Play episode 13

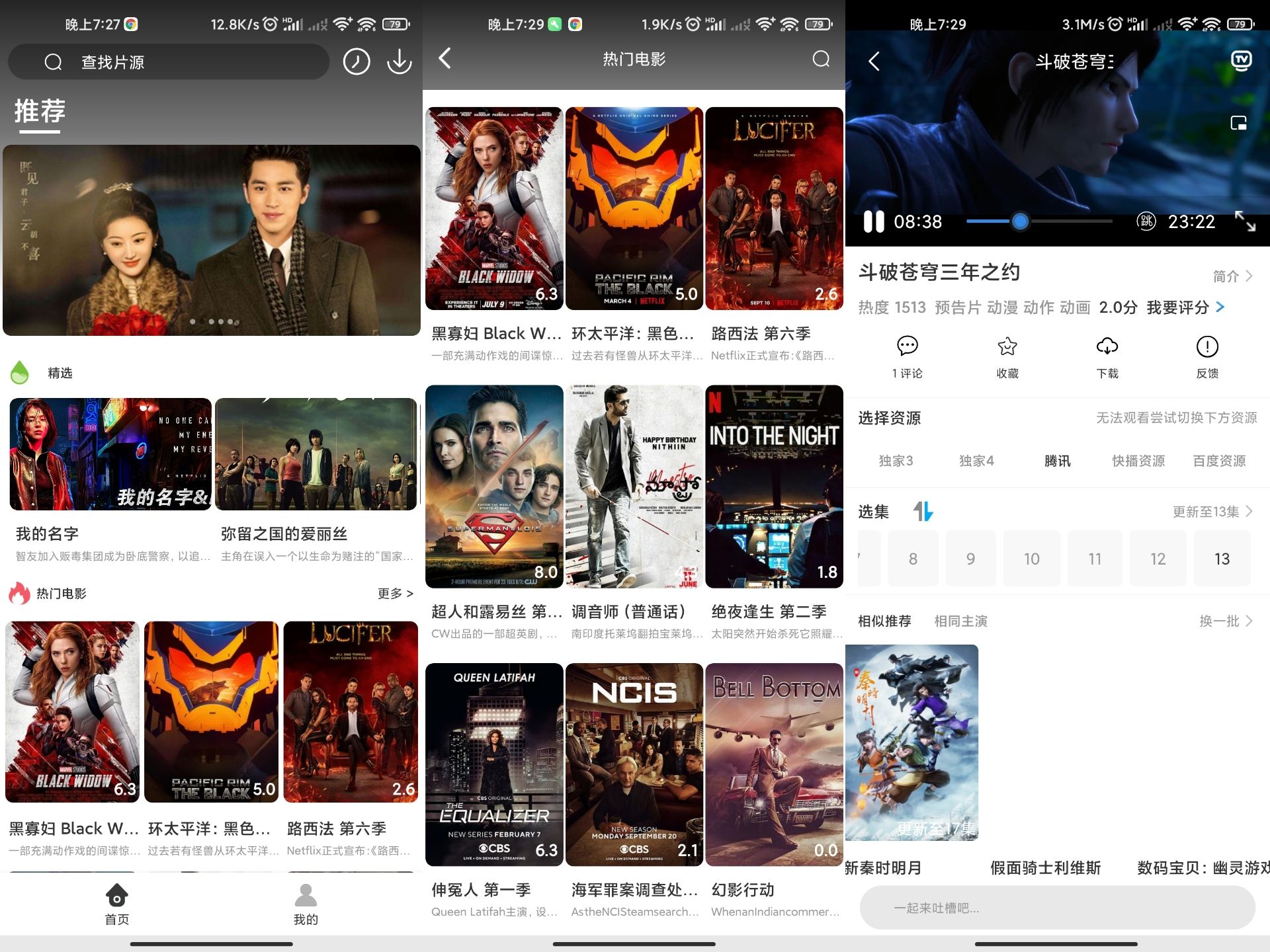click(1222, 559)
